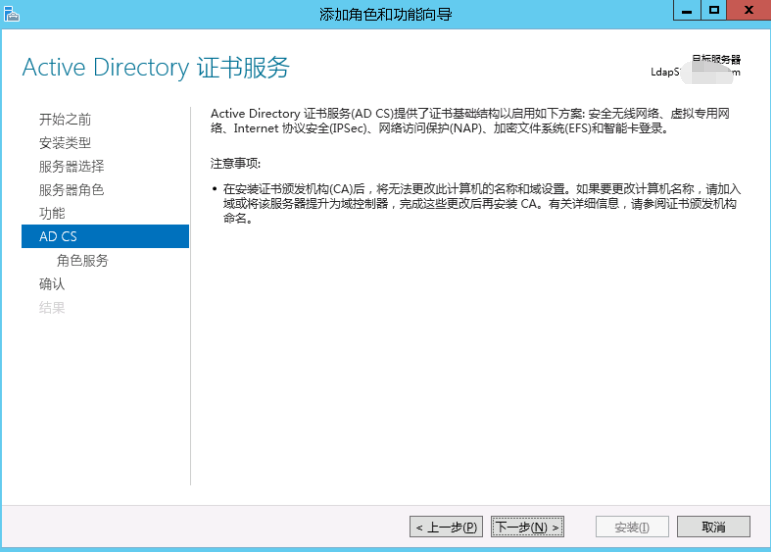Click the disabled 结果 step

[52, 308]
